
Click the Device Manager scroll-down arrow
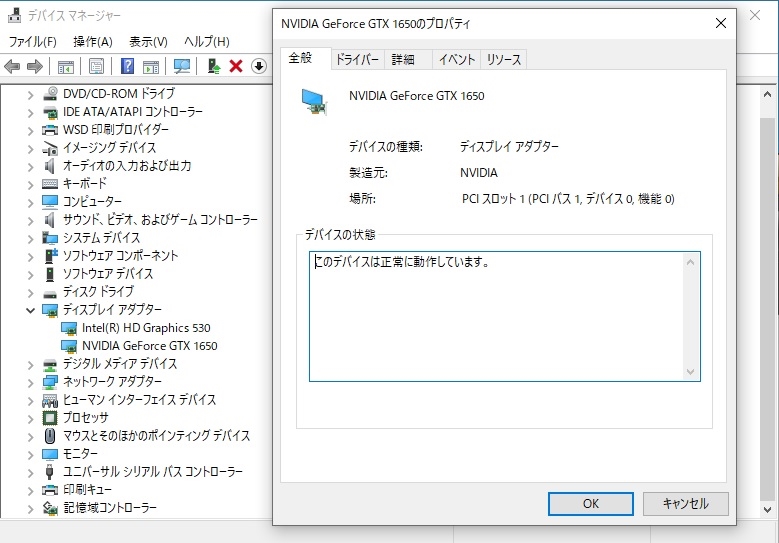point(768,509)
